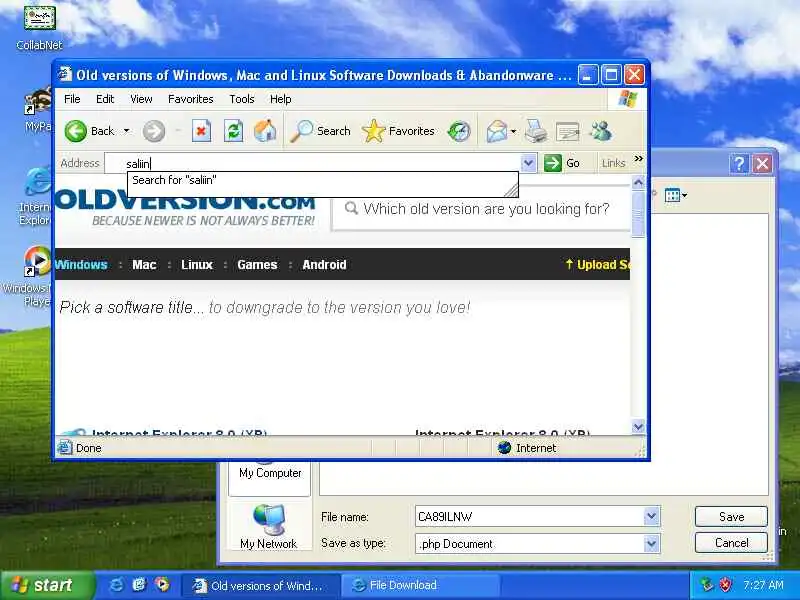The width and height of the screenshot is (800, 600).
Task: Click the oldversion.com search box
Action: [x=482, y=209]
